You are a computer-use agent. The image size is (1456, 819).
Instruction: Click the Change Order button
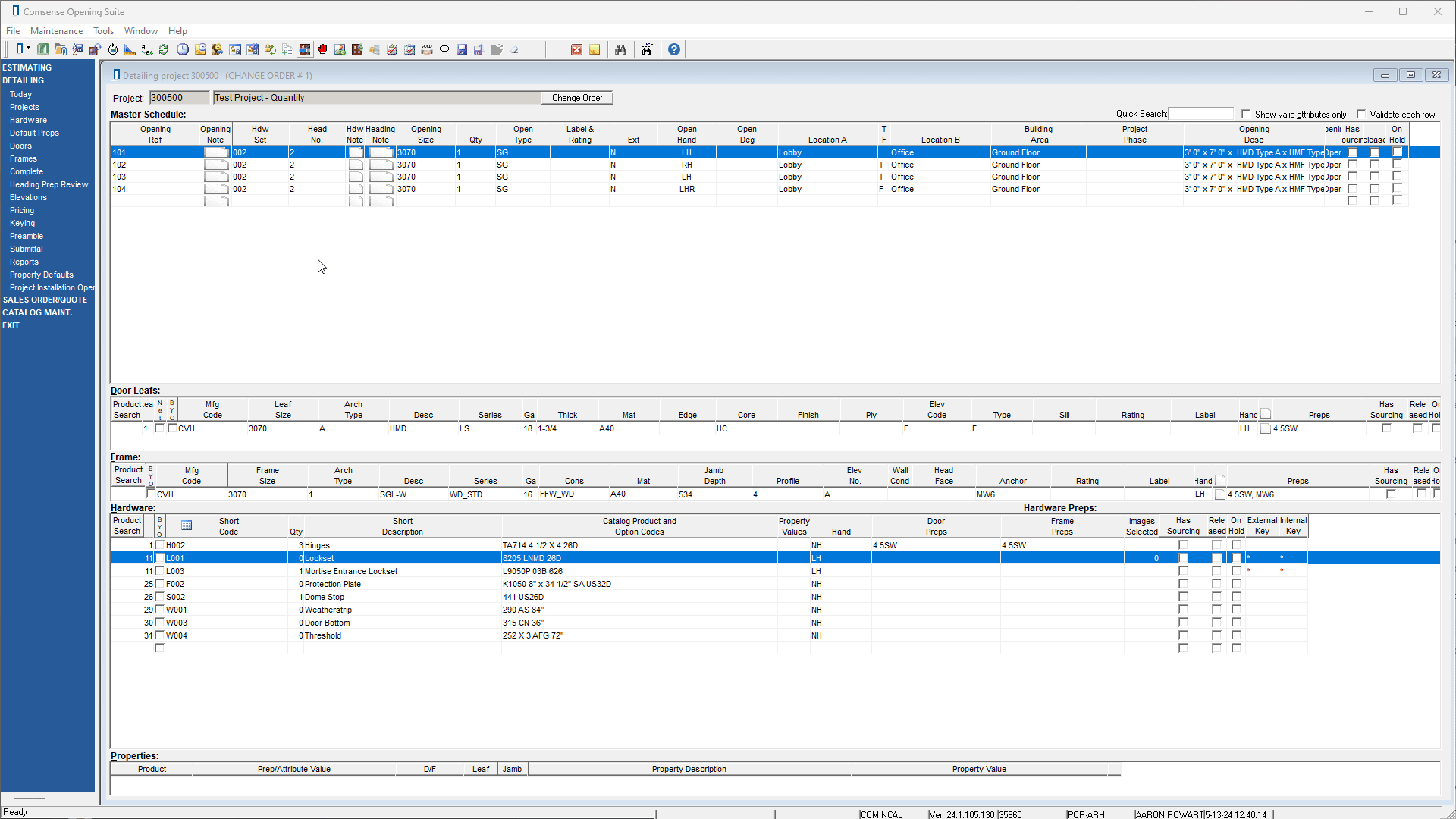(577, 98)
